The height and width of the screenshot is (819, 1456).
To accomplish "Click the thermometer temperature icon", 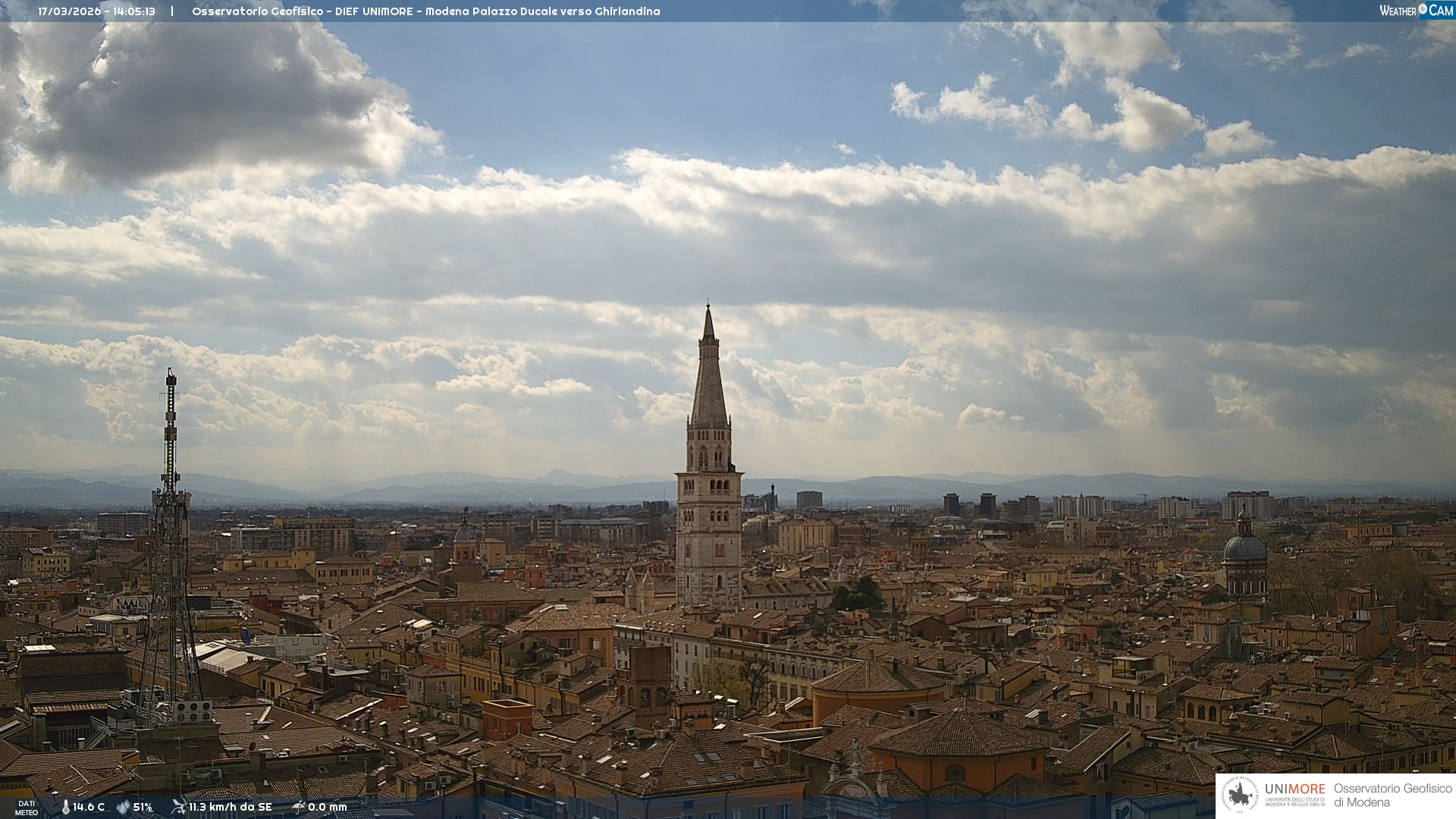I will point(66,807).
